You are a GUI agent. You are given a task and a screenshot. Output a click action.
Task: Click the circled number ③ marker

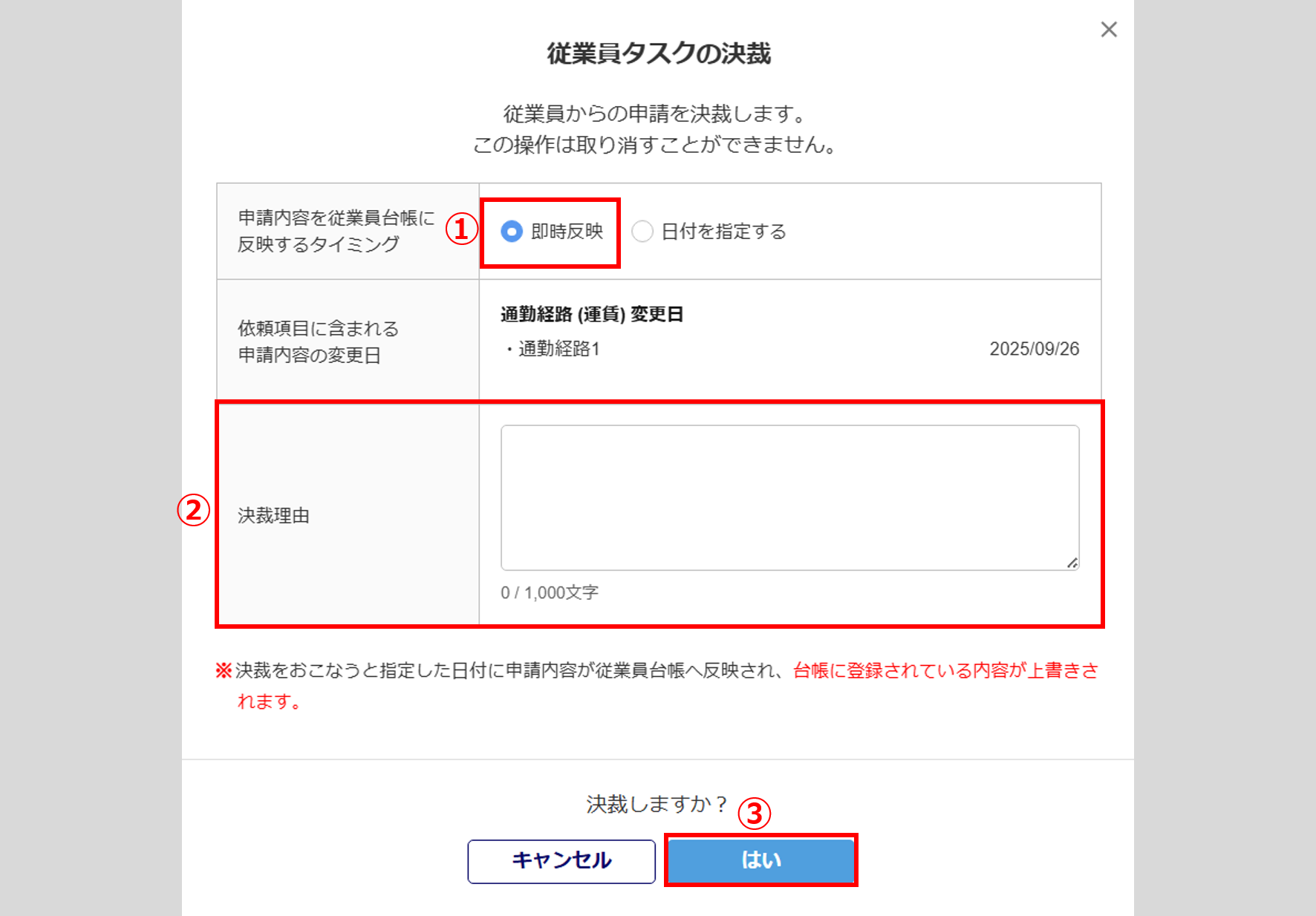point(754,814)
